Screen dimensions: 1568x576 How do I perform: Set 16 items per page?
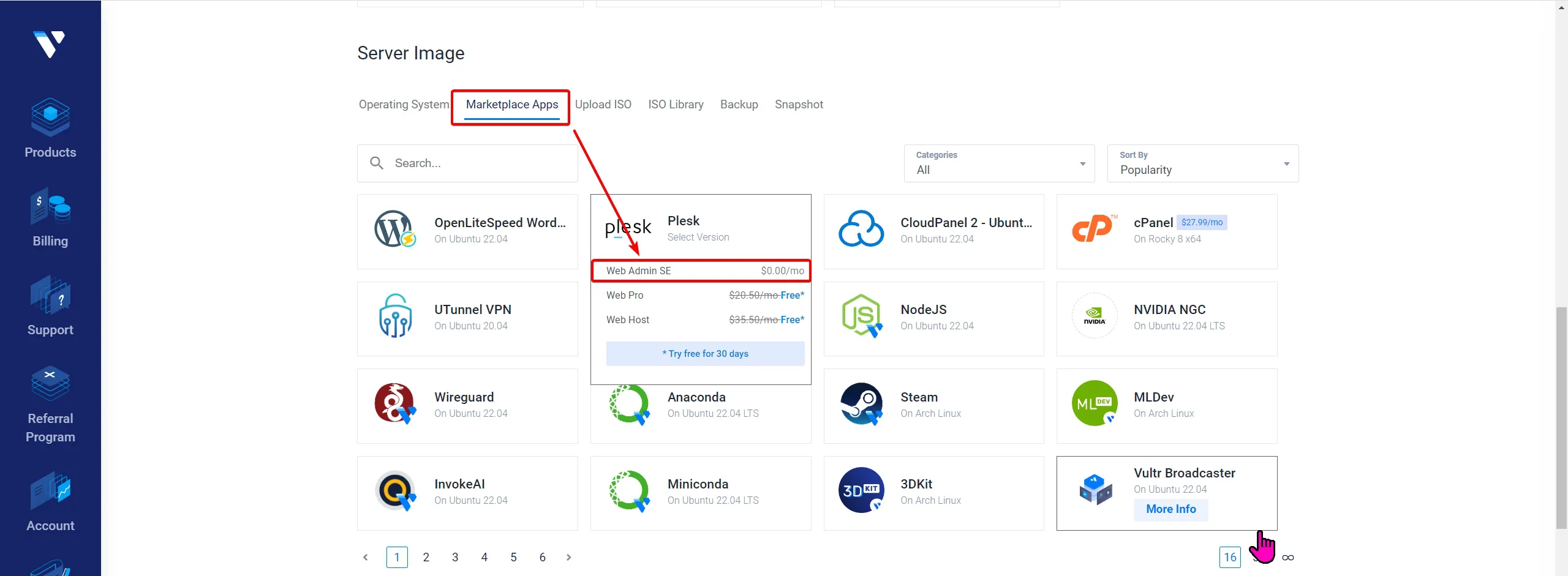click(x=1230, y=557)
